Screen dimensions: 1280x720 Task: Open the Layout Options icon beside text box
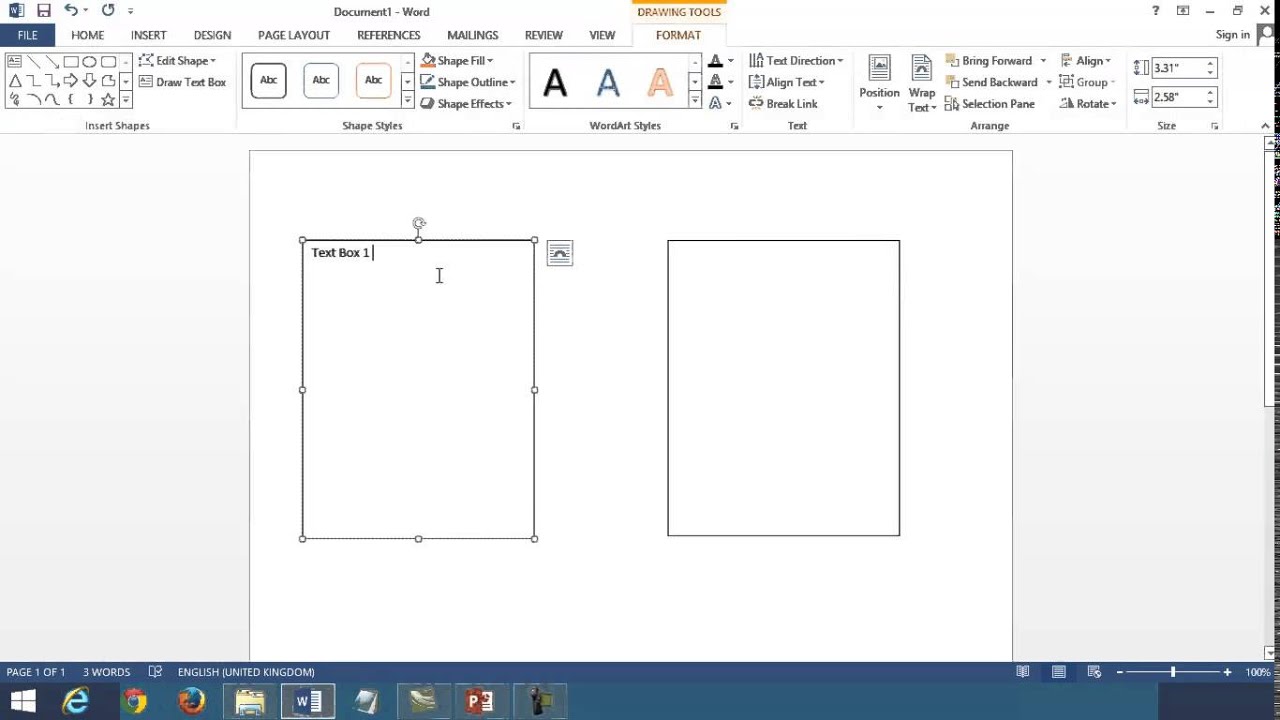pyautogui.click(x=560, y=254)
